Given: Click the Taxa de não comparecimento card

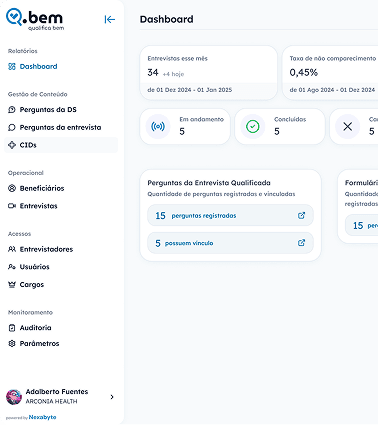Looking at the screenshot, I should click(330, 73).
